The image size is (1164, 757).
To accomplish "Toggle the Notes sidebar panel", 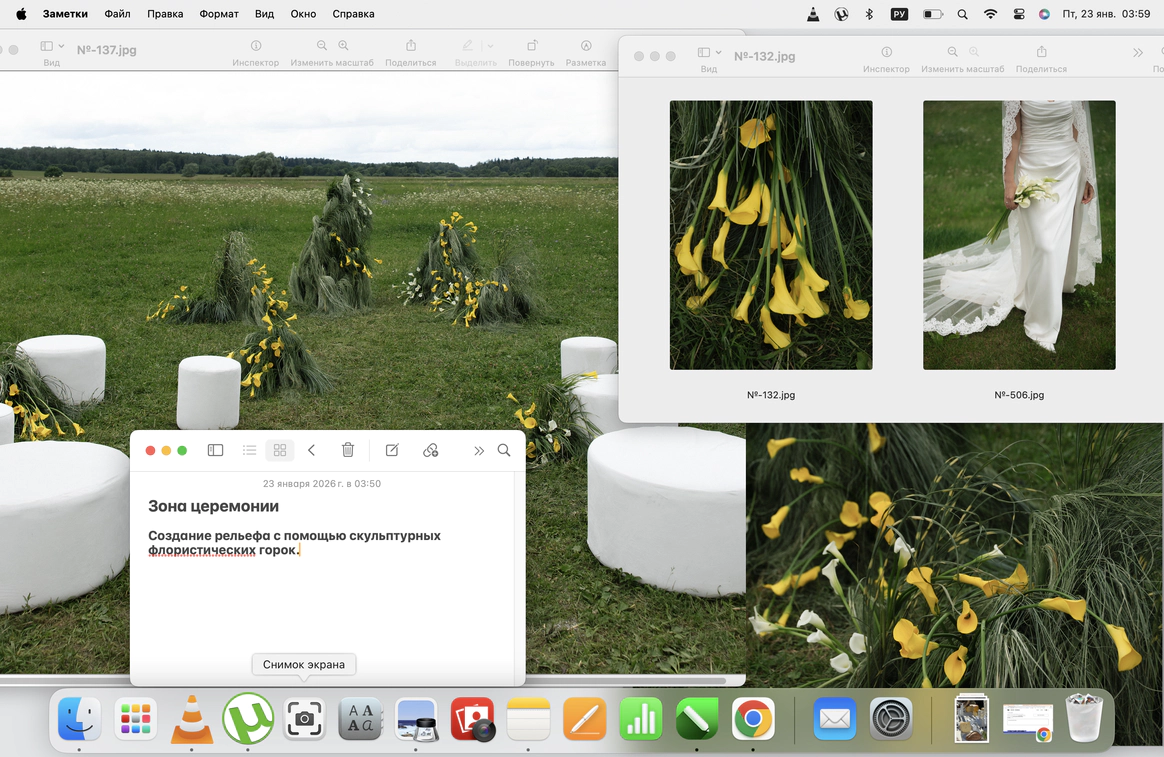I will (215, 450).
